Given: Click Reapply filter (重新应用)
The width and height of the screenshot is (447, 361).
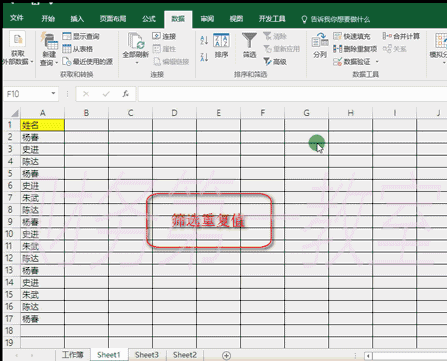Looking at the screenshot, I should click(x=282, y=49).
